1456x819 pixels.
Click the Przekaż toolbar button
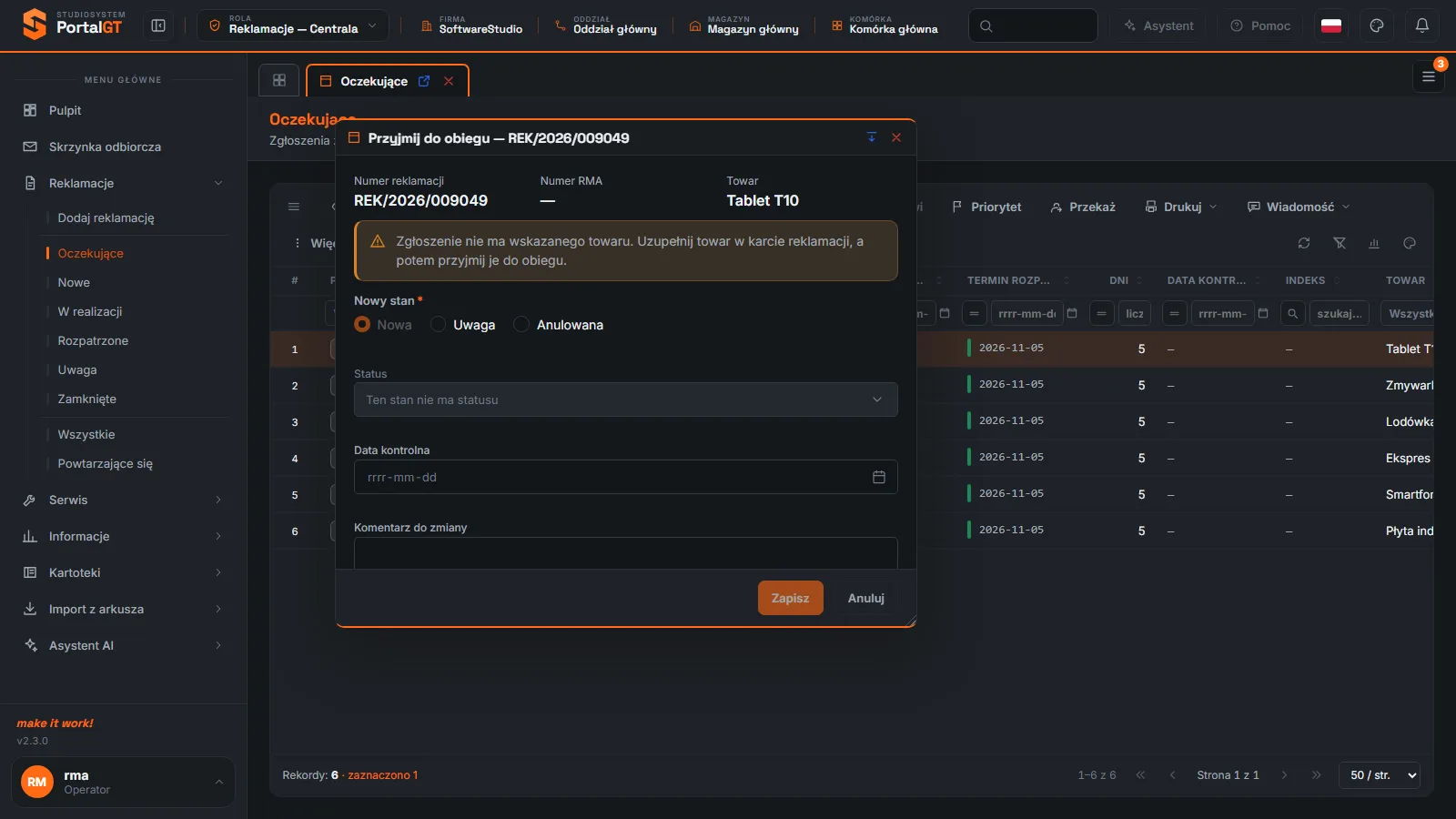click(1083, 207)
